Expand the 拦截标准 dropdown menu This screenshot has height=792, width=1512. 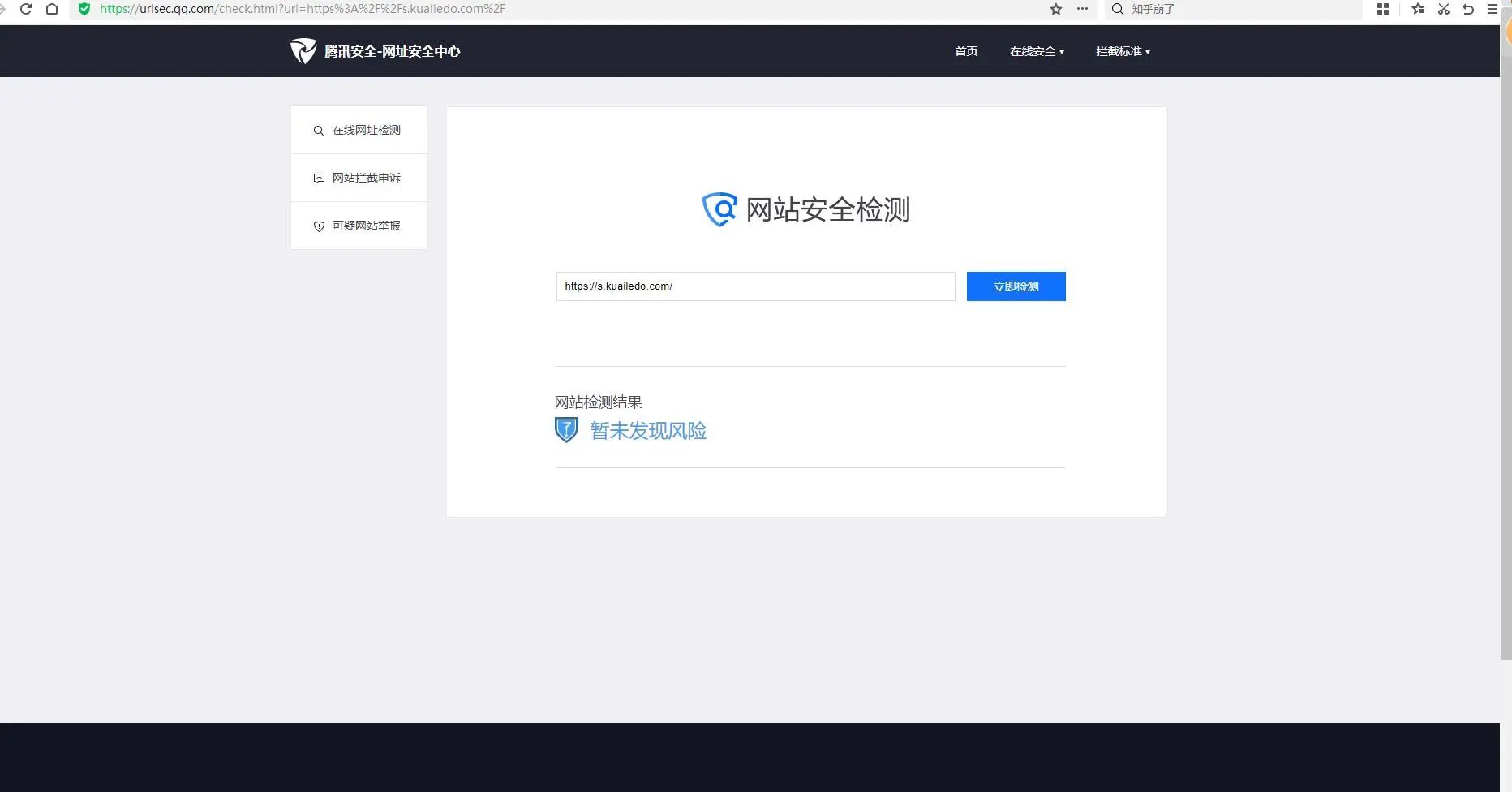coord(1123,51)
